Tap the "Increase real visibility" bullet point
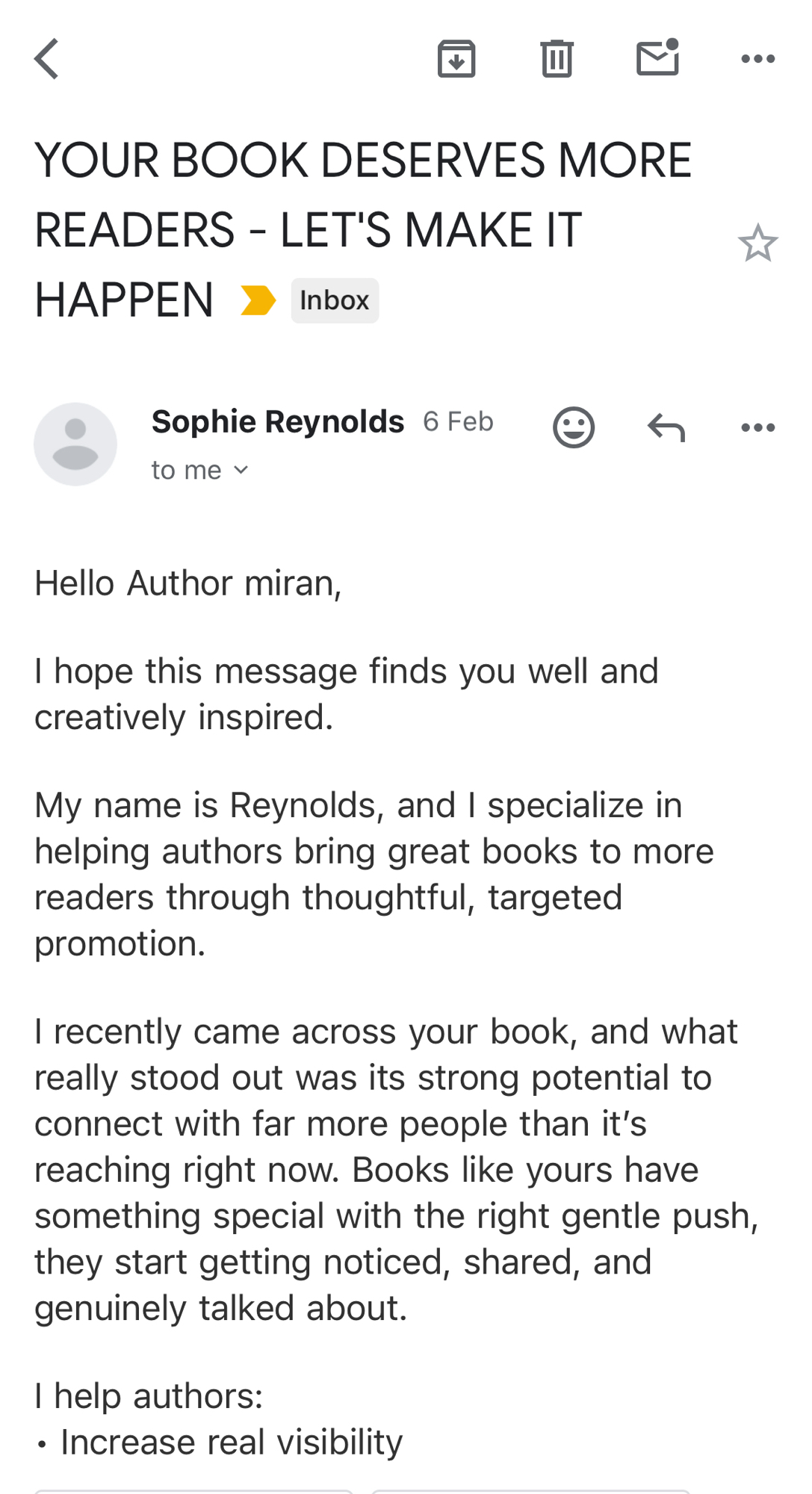Screen dimensions: 812x1494 pyautogui.click(x=231, y=1442)
